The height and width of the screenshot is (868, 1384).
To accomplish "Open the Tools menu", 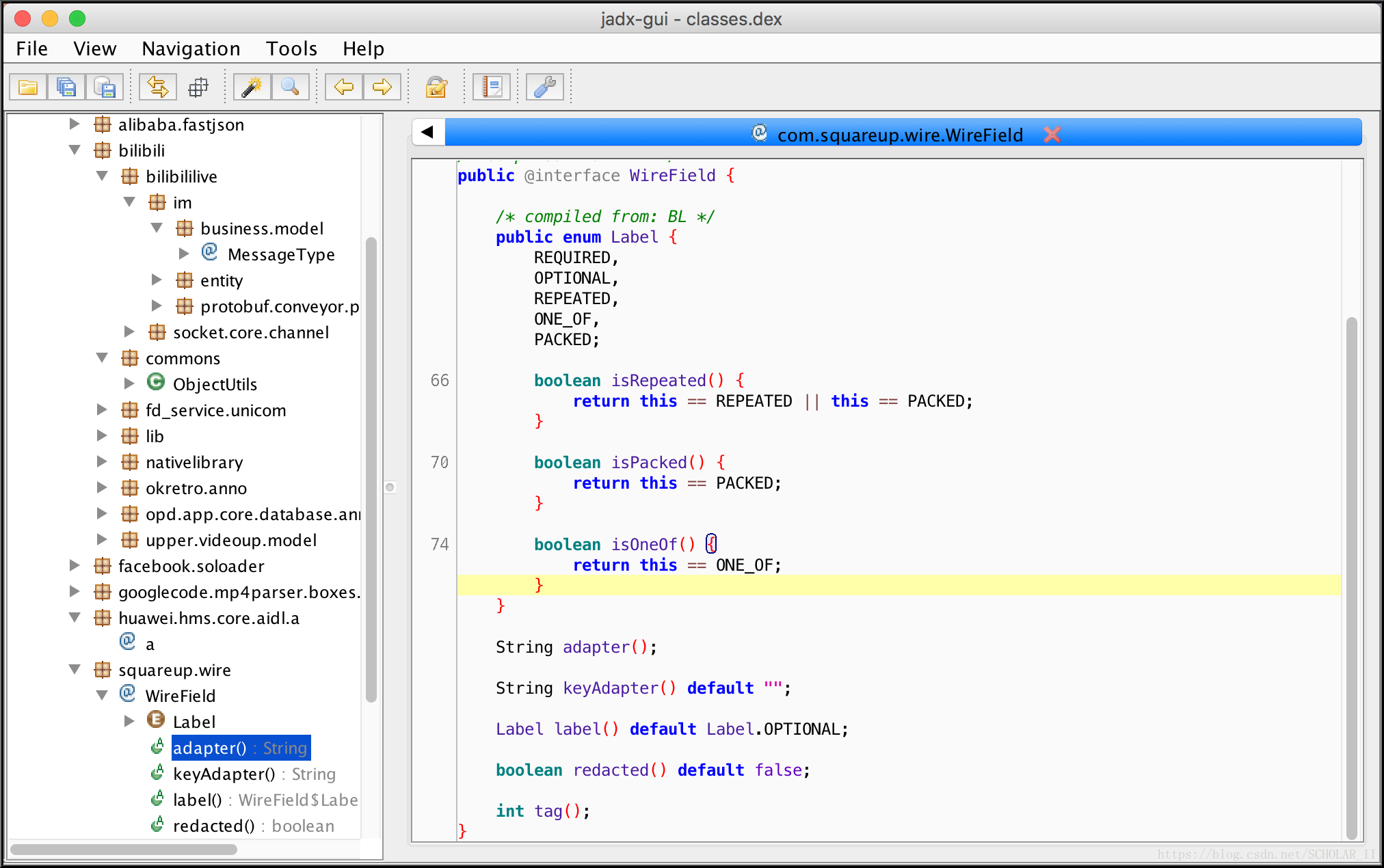I will (x=291, y=49).
